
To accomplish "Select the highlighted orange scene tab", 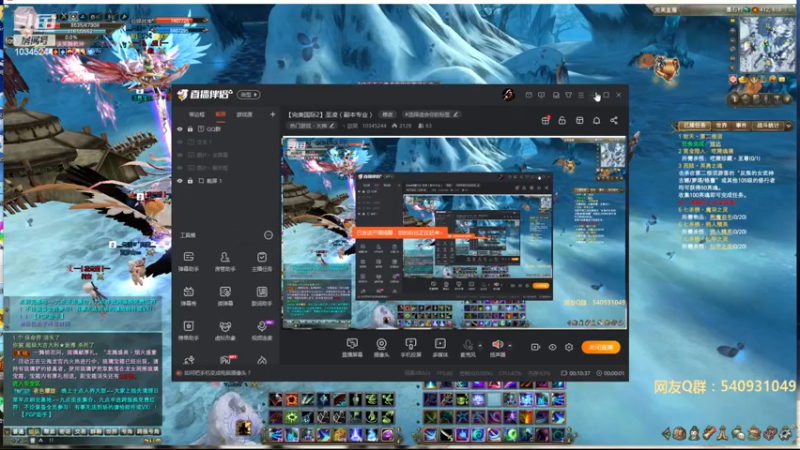I will [220, 114].
